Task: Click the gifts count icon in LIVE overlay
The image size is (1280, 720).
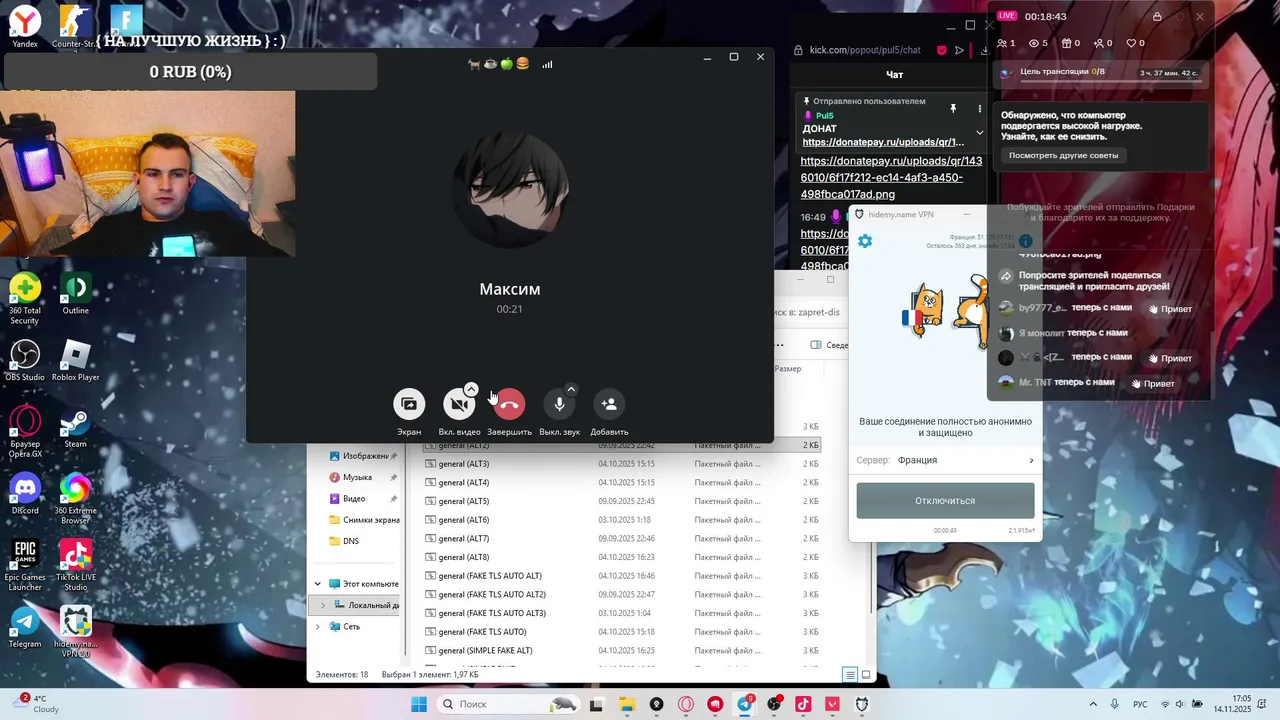Action: (1066, 43)
